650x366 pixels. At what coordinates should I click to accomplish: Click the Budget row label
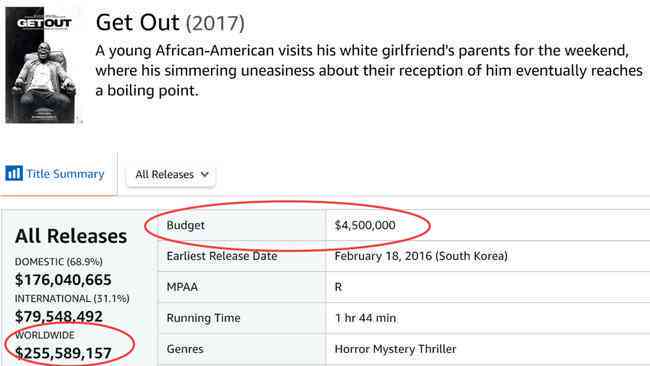[185, 225]
